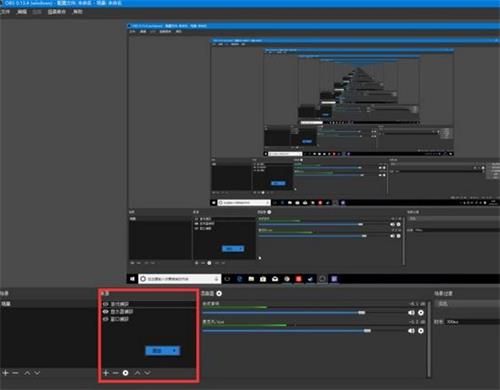Open the scene transition type dropdown
The width and height of the screenshot is (500, 390).
468,304
